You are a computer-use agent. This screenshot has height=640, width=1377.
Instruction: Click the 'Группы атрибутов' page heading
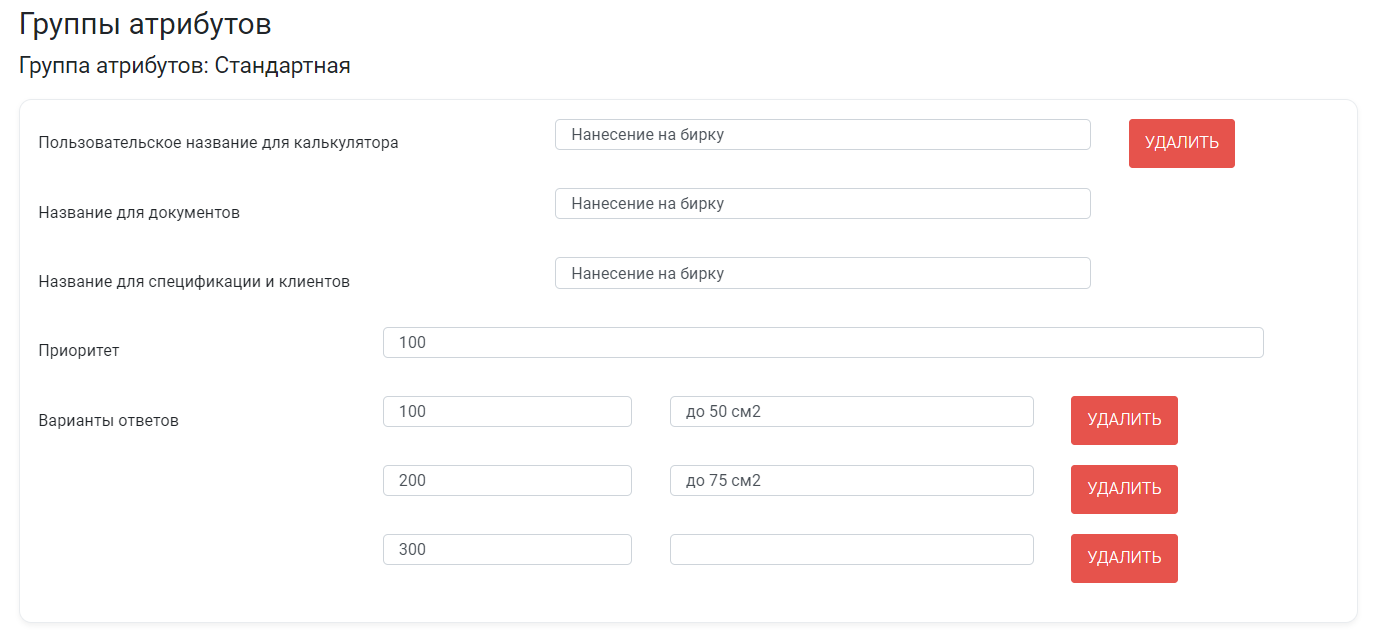tap(145, 24)
